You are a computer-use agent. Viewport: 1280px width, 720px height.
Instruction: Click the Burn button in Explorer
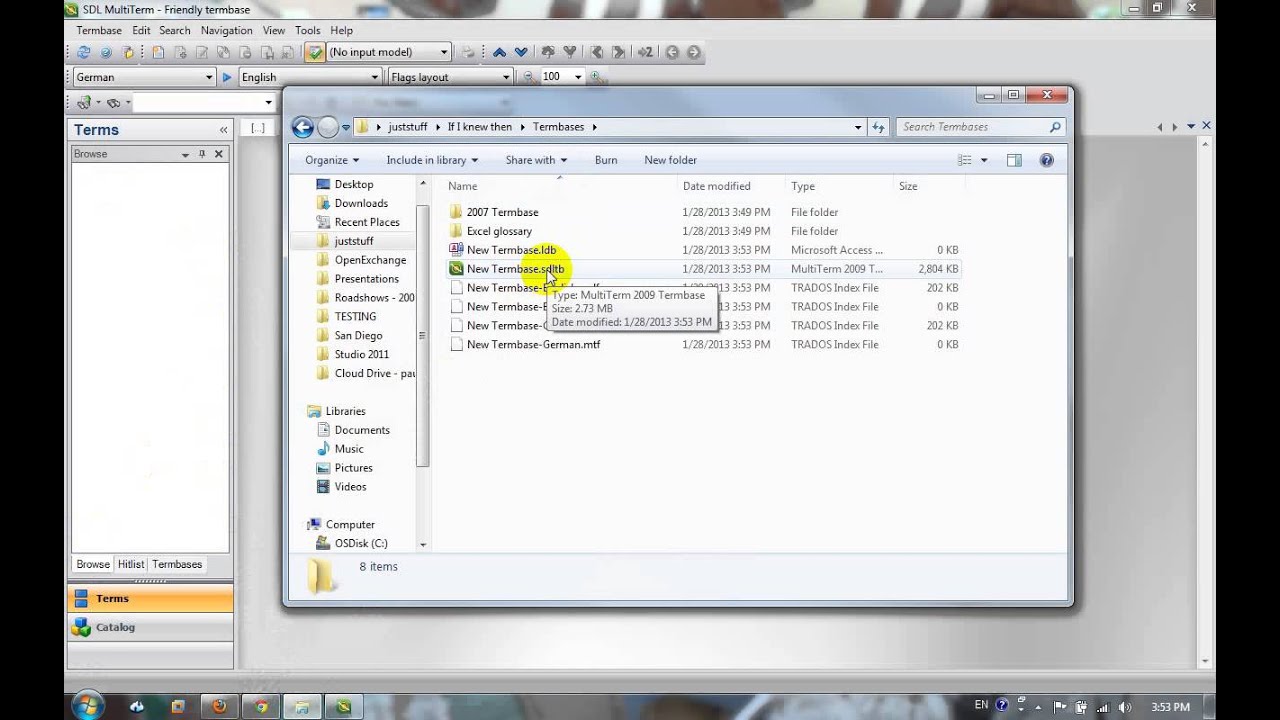click(606, 160)
